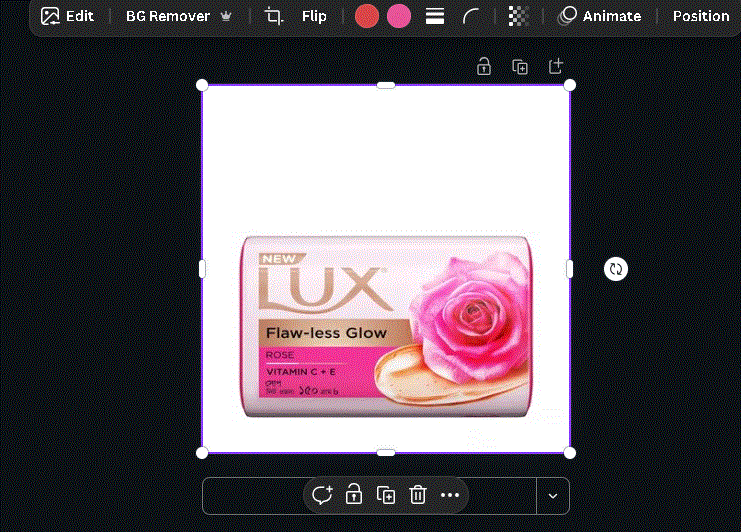
Task: Open the three-dot More options menu
Action: coord(450,495)
